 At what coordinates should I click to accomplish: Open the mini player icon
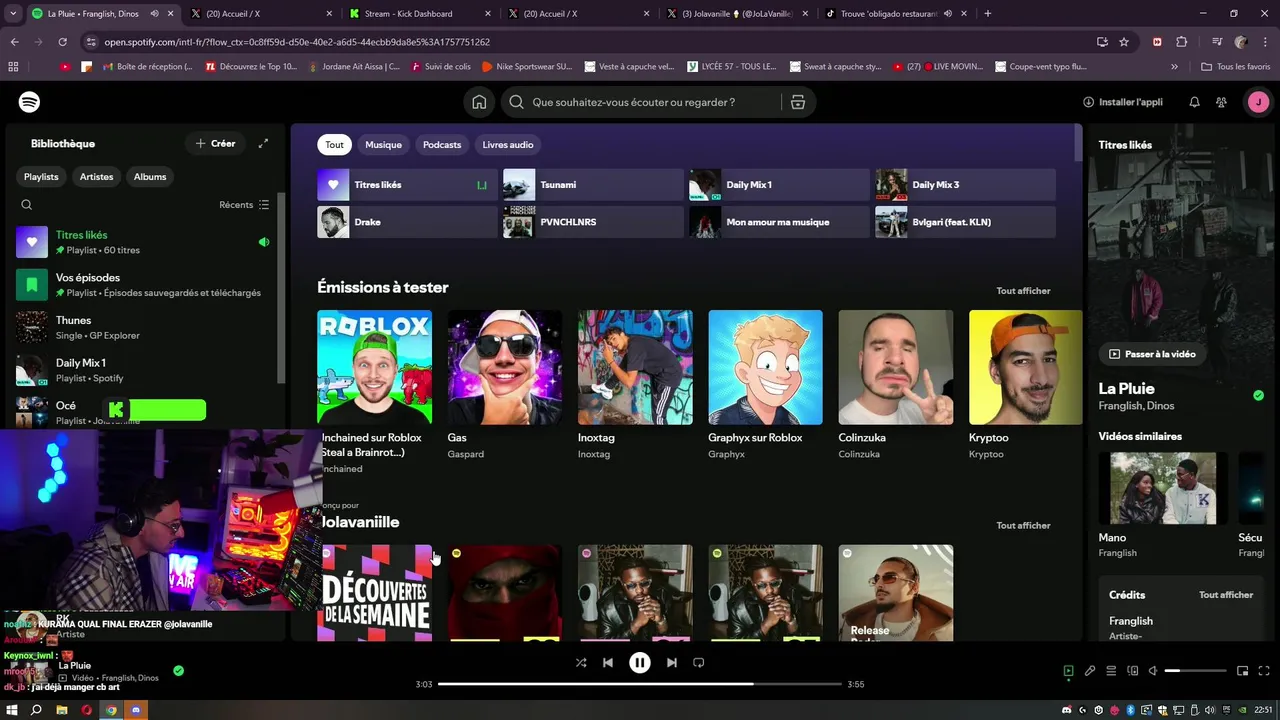(1243, 671)
